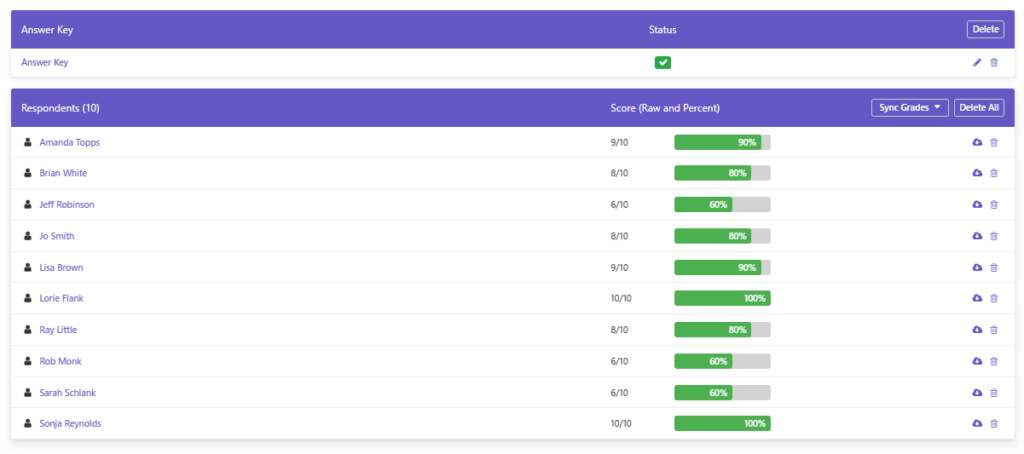Sync Lorie Flank's score with cloud icon
The image size is (1024, 454).
(977, 298)
